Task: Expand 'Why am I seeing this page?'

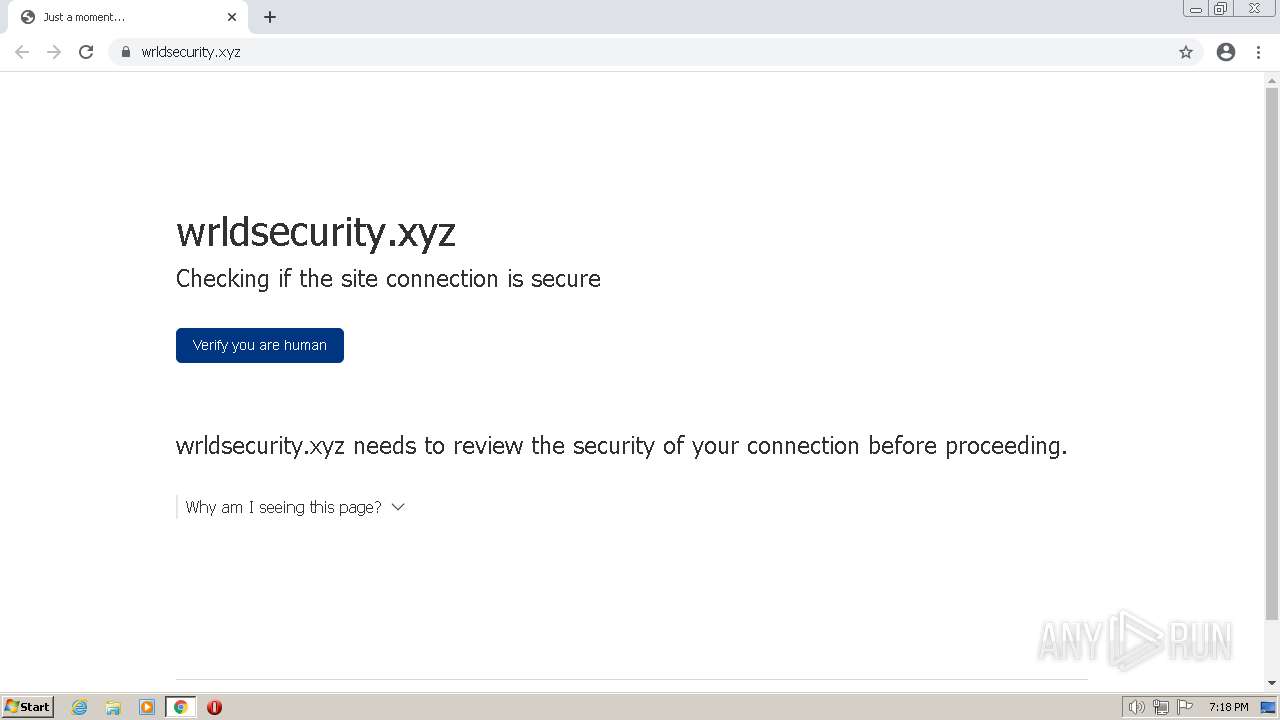Action: click(x=294, y=507)
